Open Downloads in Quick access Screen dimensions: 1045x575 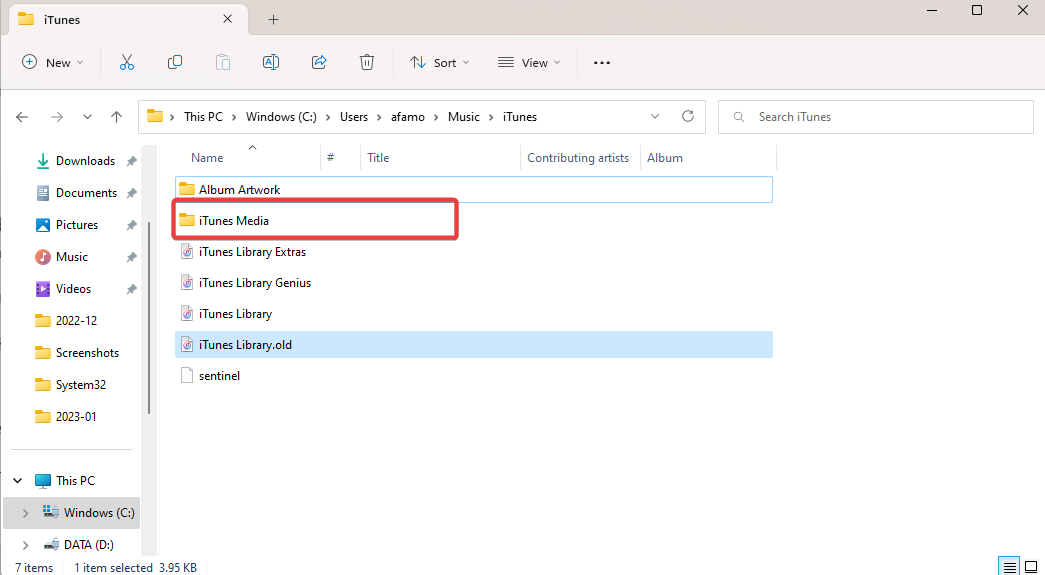[x=85, y=161]
